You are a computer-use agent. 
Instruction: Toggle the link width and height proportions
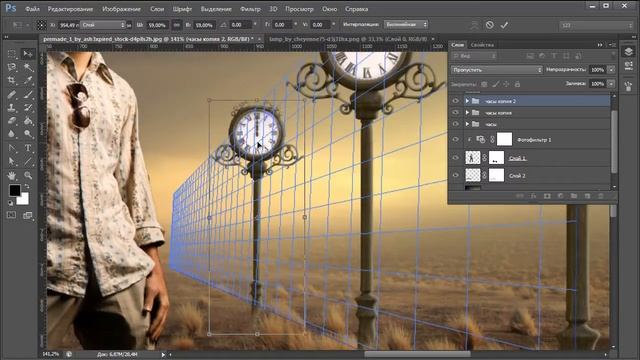pyautogui.click(x=176, y=25)
